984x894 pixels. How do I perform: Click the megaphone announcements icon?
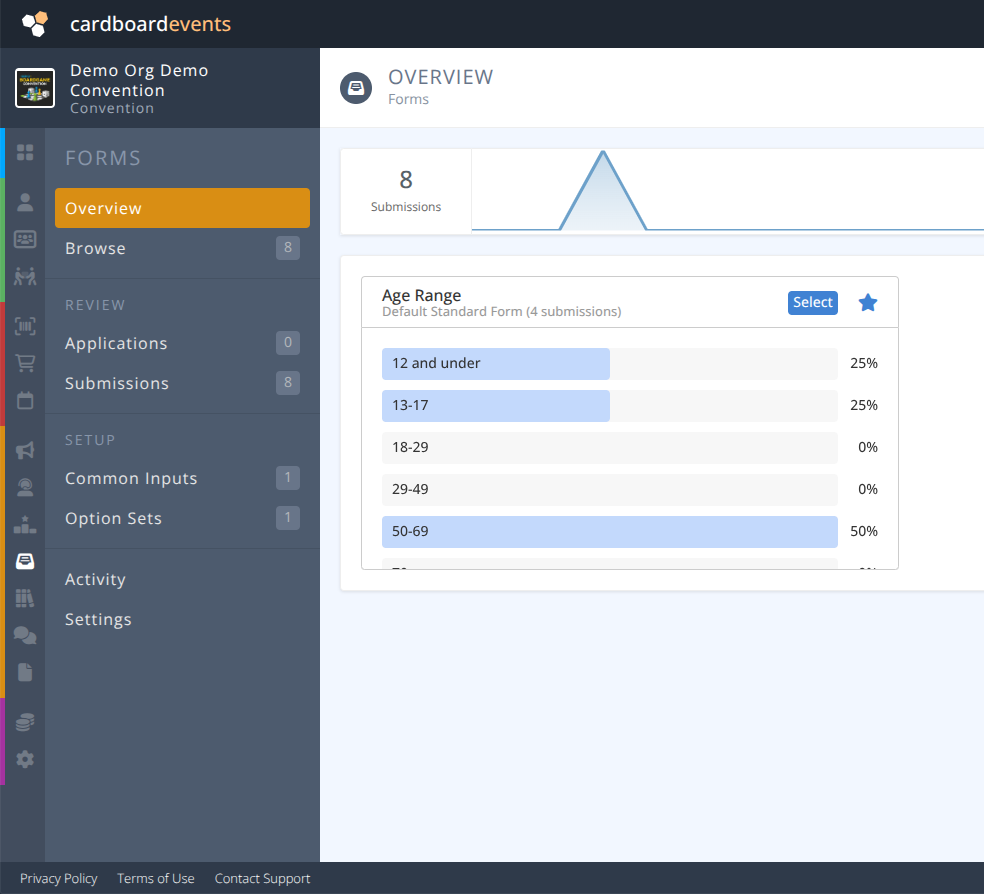pyautogui.click(x=24, y=450)
